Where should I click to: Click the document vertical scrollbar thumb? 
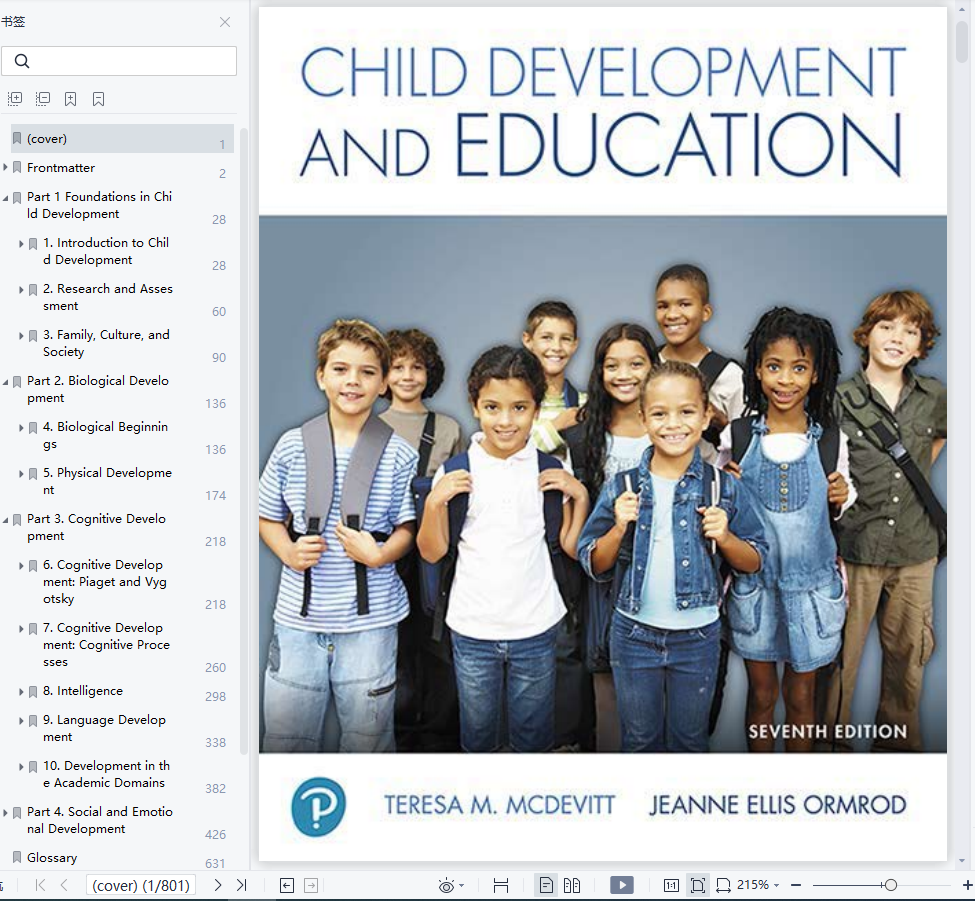tap(962, 41)
